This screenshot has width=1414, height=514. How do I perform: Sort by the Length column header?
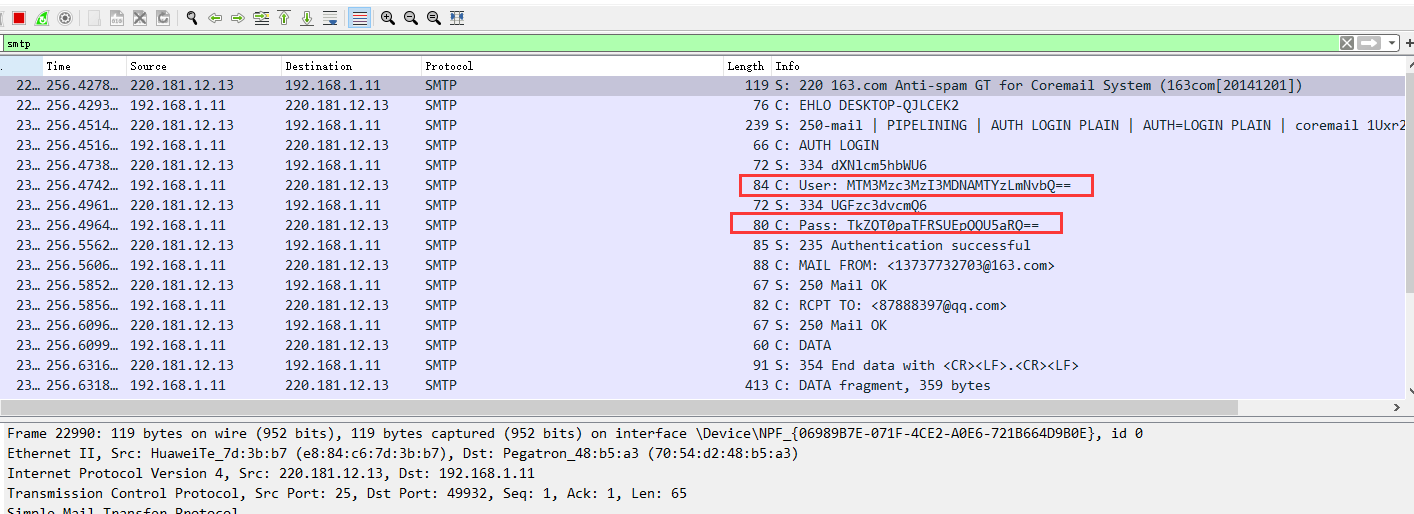pyautogui.click(x=747, y=66)
